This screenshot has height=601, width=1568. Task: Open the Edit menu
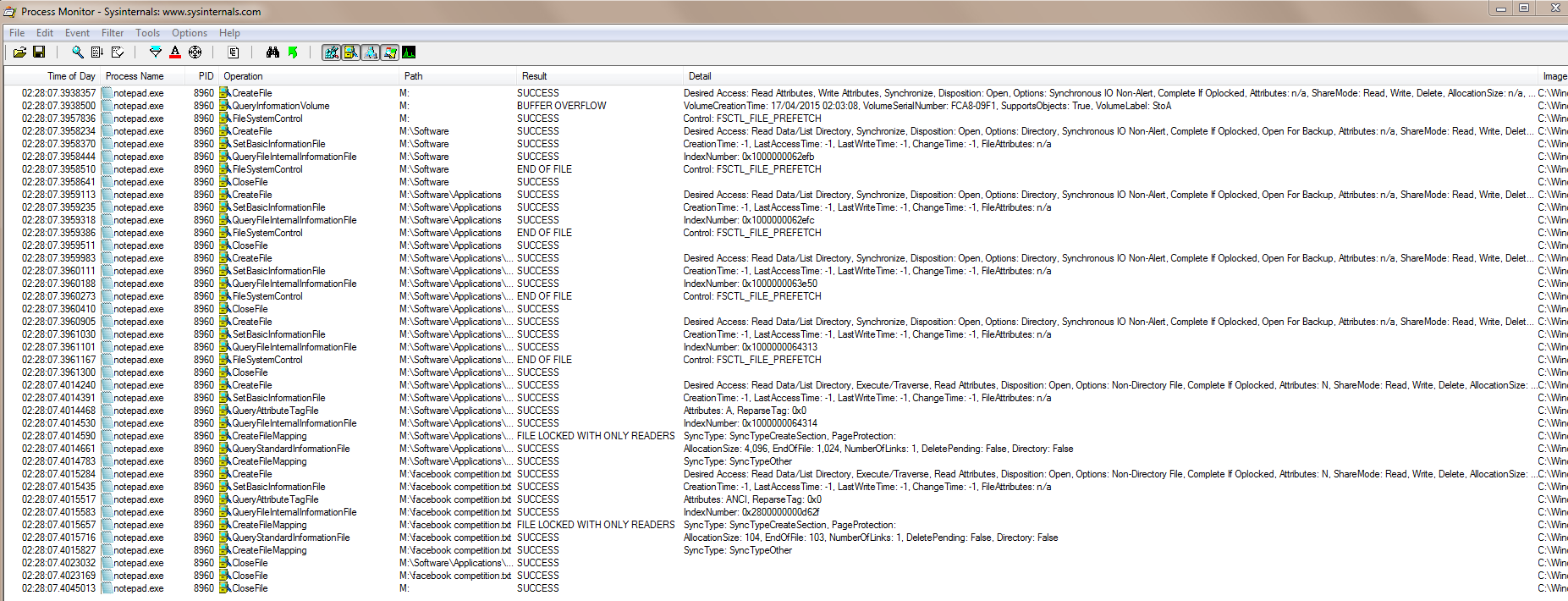[x=45, y=33]
